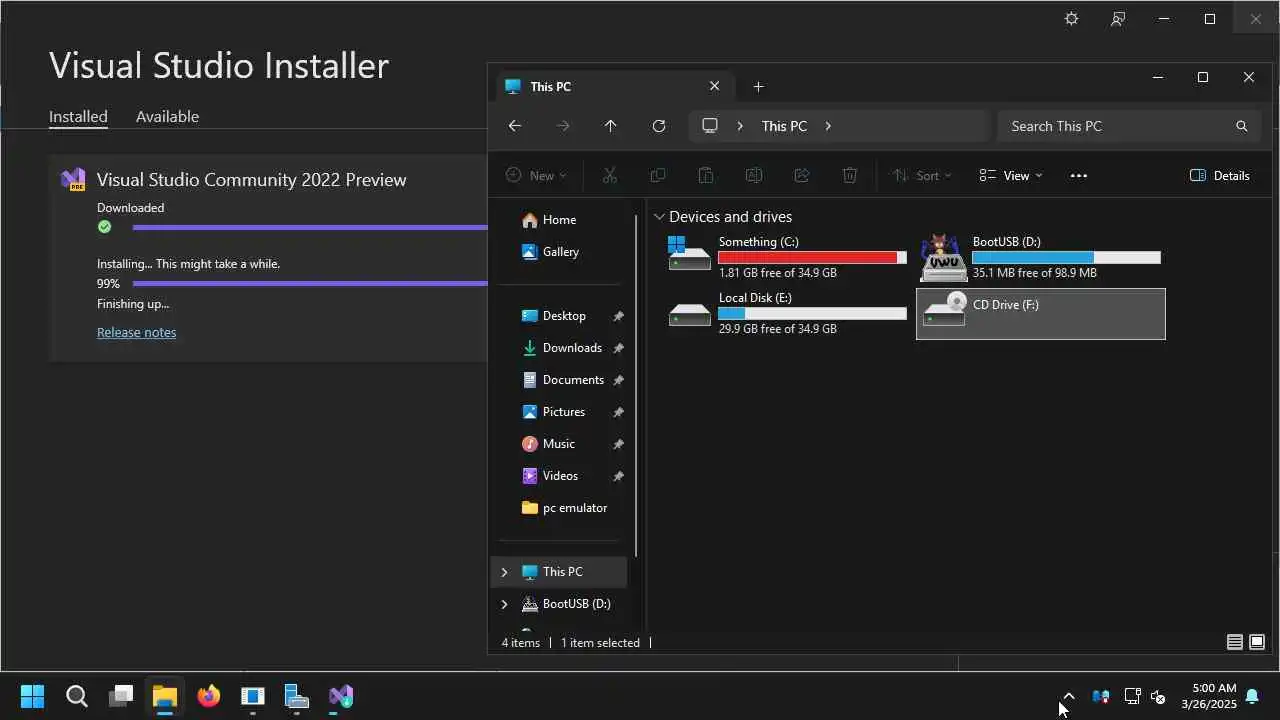The height and width of the screenshot is (720, 1280).
Task: Select the CD Drive (F:) tile
Action: pyautogui.click(x=1041, y=314)
